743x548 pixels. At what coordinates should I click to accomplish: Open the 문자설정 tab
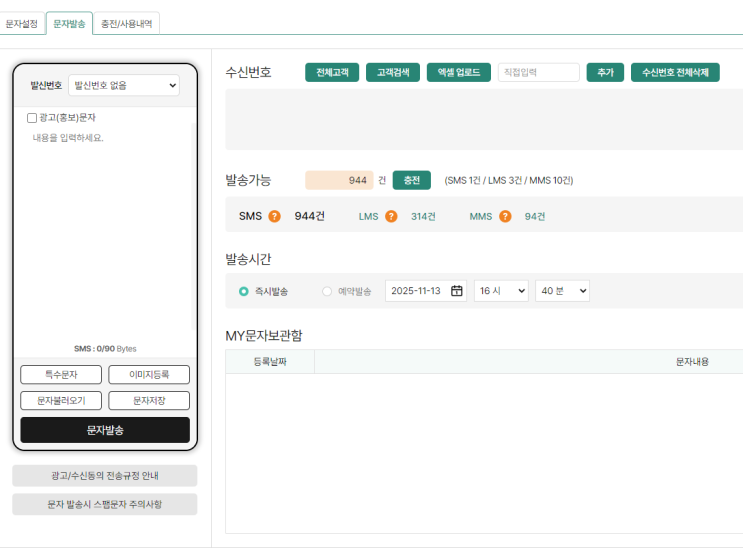point(22,24)
